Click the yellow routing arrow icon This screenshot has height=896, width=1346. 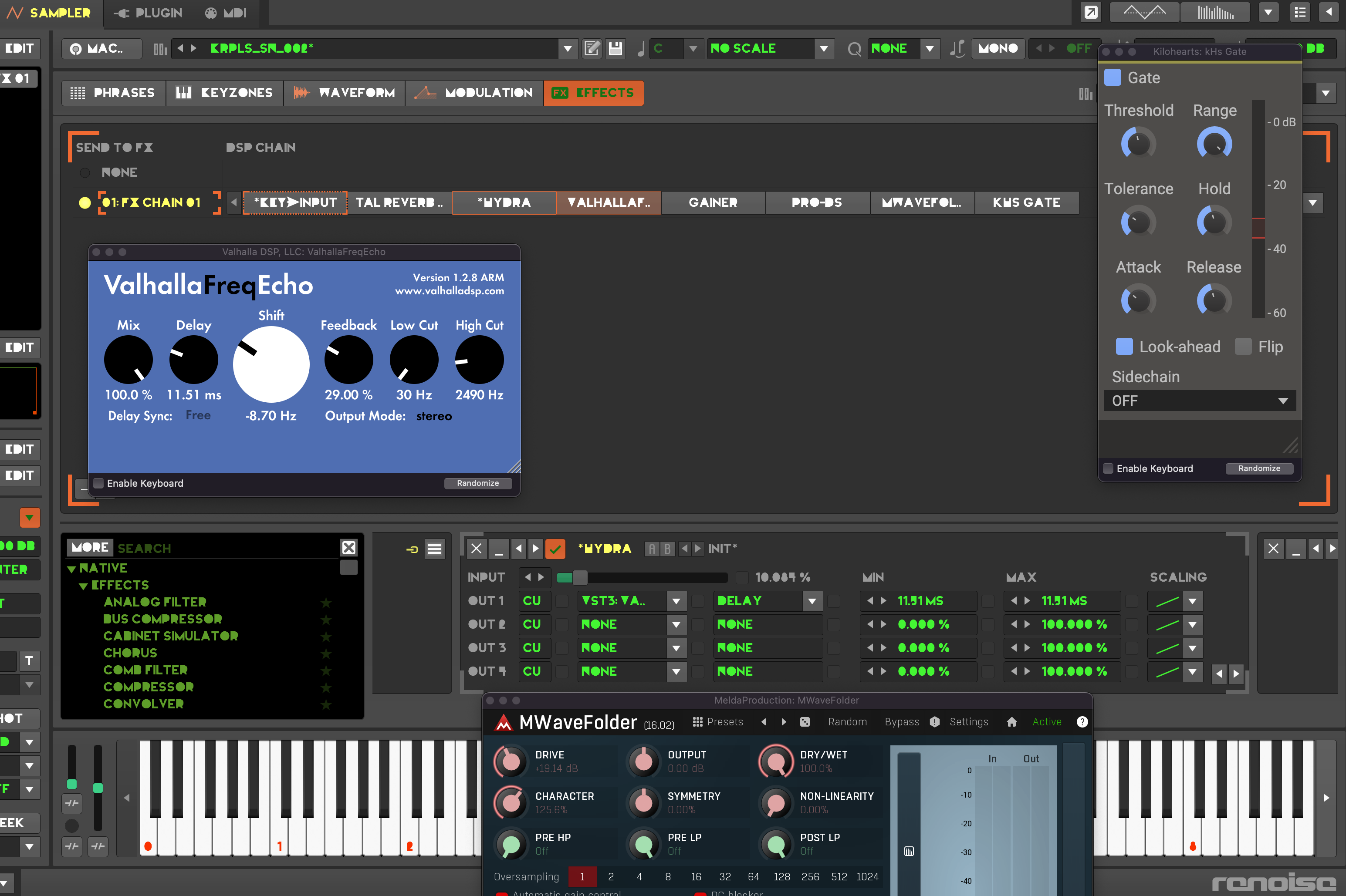pyautogui.click(x=412, y=550)
